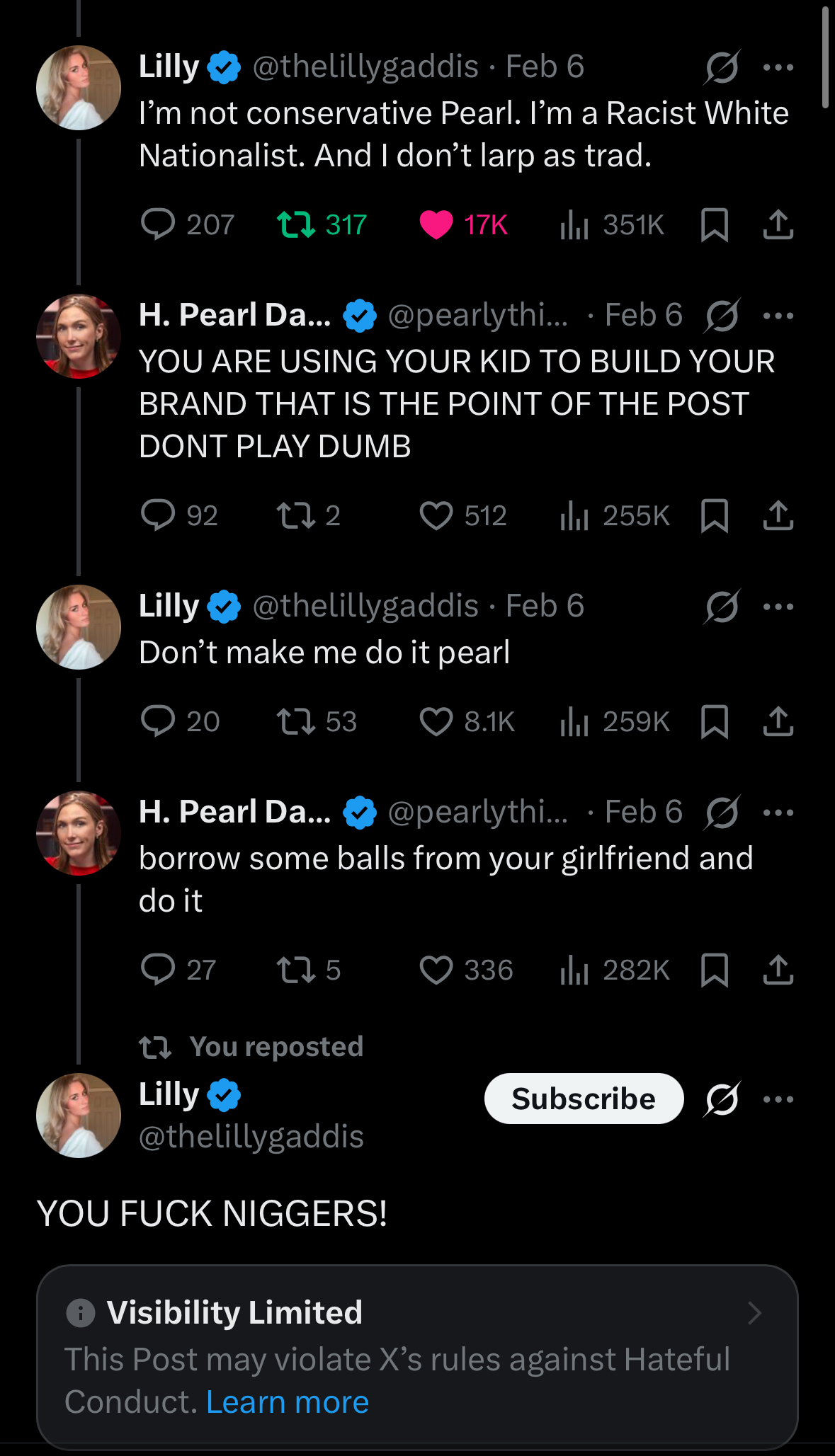This screenshot has width=835, height=1456.
Task: View analytics for the post with 255K views
Action: pyautogui.click(x=574, y=515)
